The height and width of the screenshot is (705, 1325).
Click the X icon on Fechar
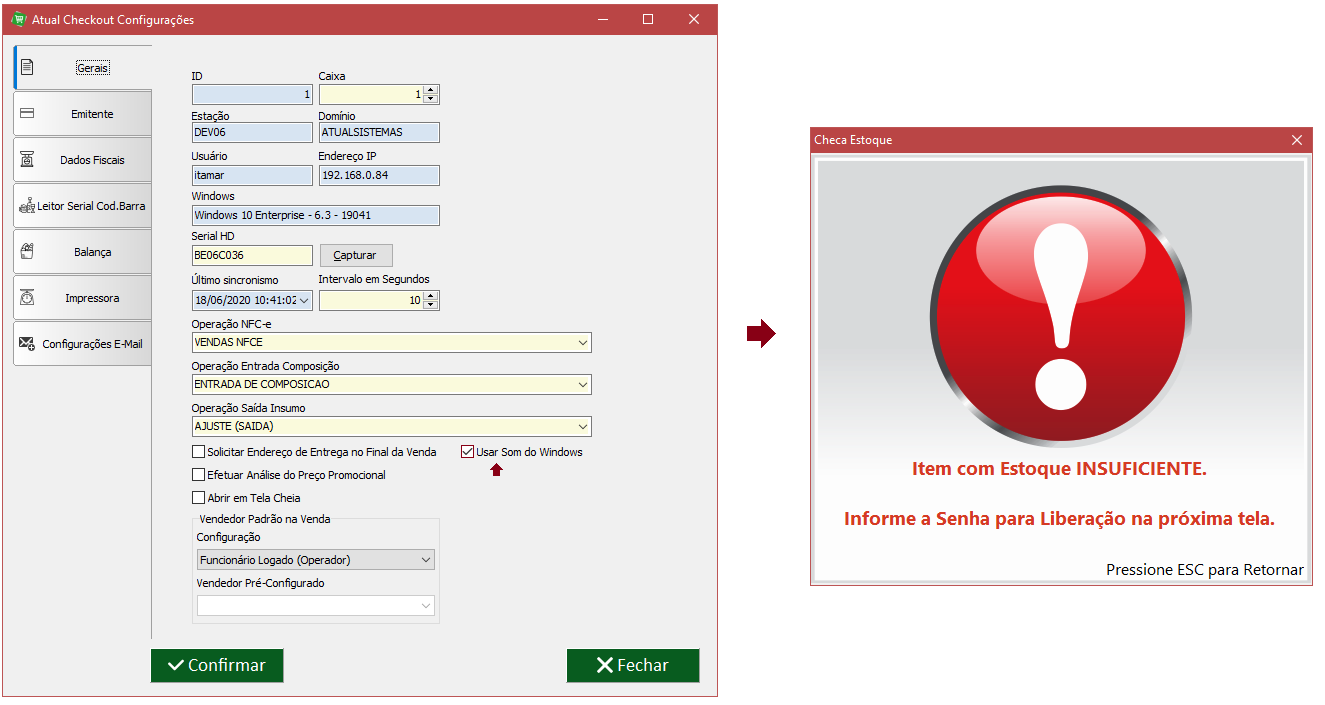tap(604, 666)
